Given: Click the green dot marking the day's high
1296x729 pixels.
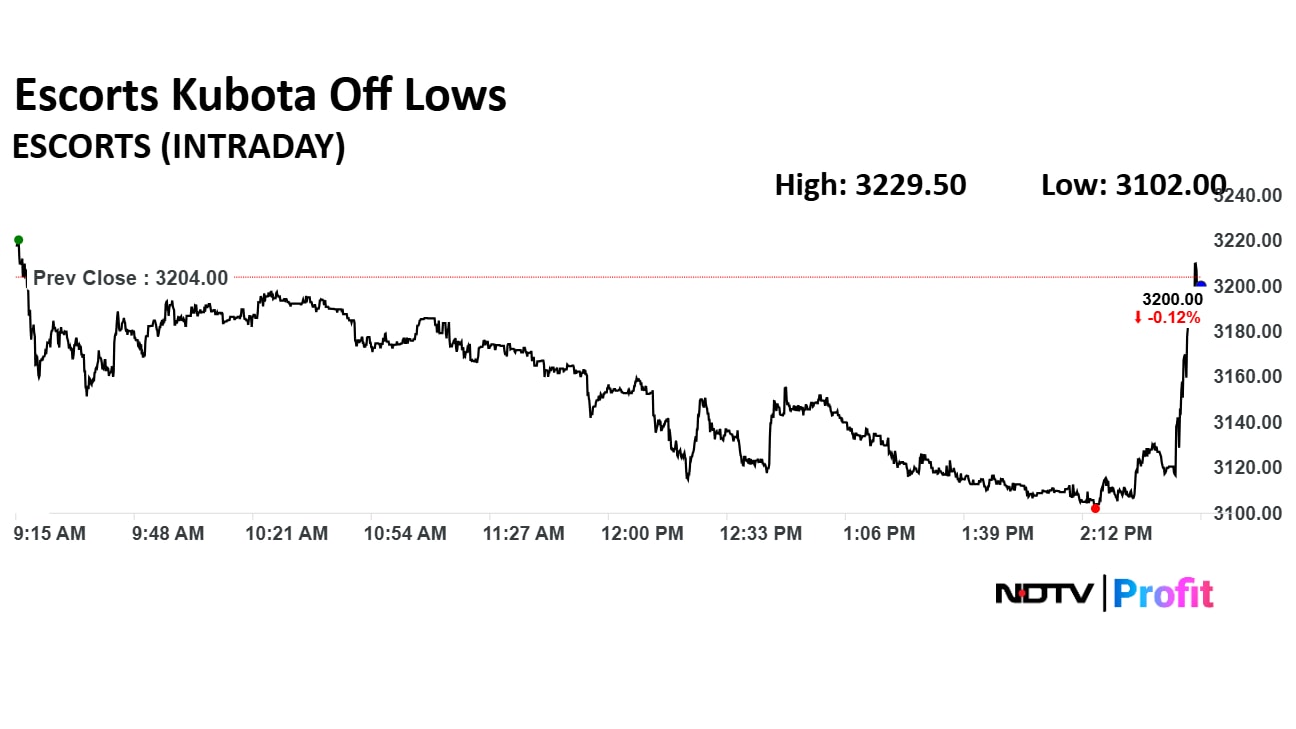Looking at the screenshot, I should (18, 240).
